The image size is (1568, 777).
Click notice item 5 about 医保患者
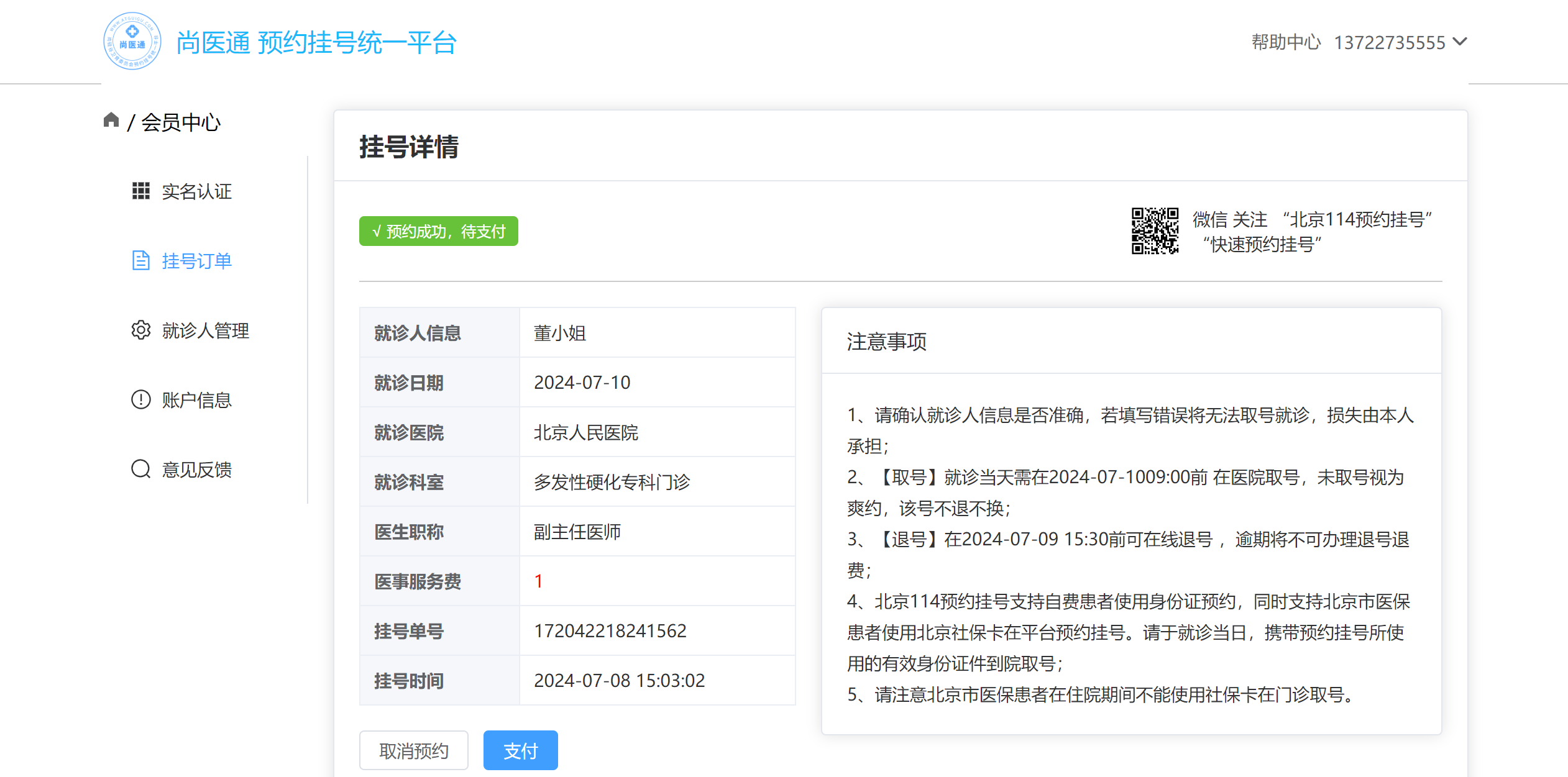tap(1101, 694)
